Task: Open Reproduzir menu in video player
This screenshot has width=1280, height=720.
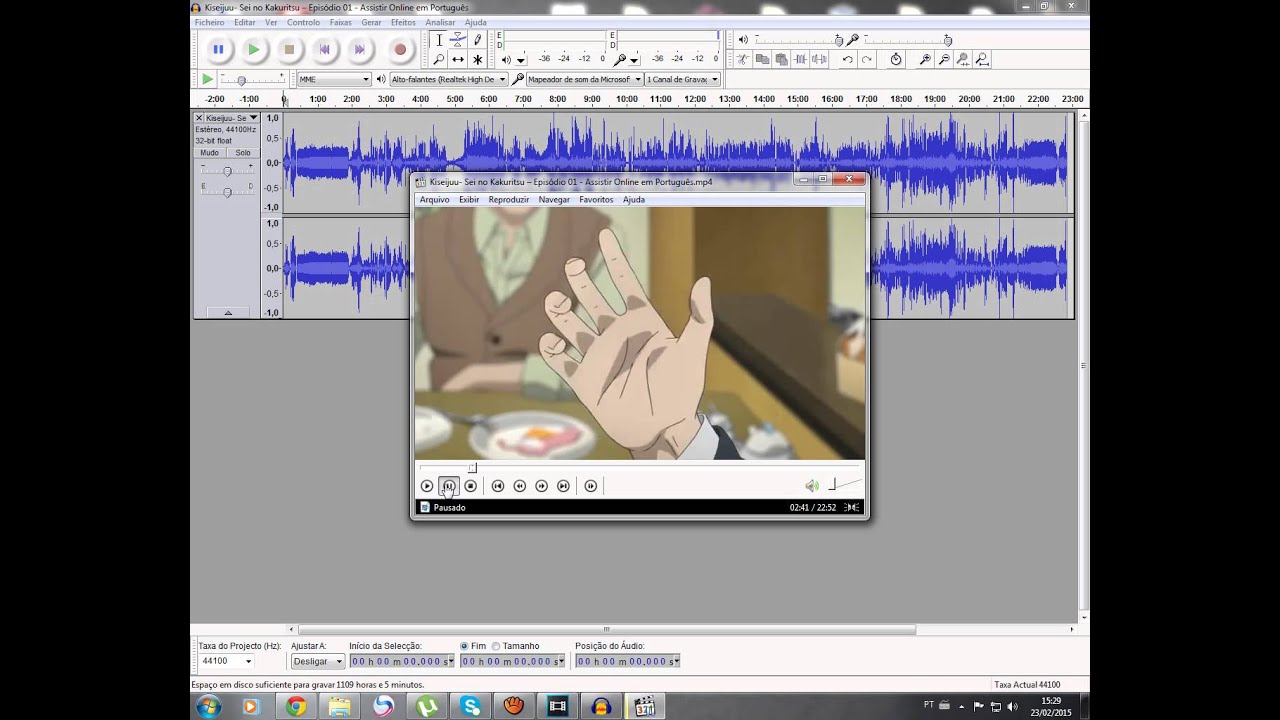Action: [509, 200]
